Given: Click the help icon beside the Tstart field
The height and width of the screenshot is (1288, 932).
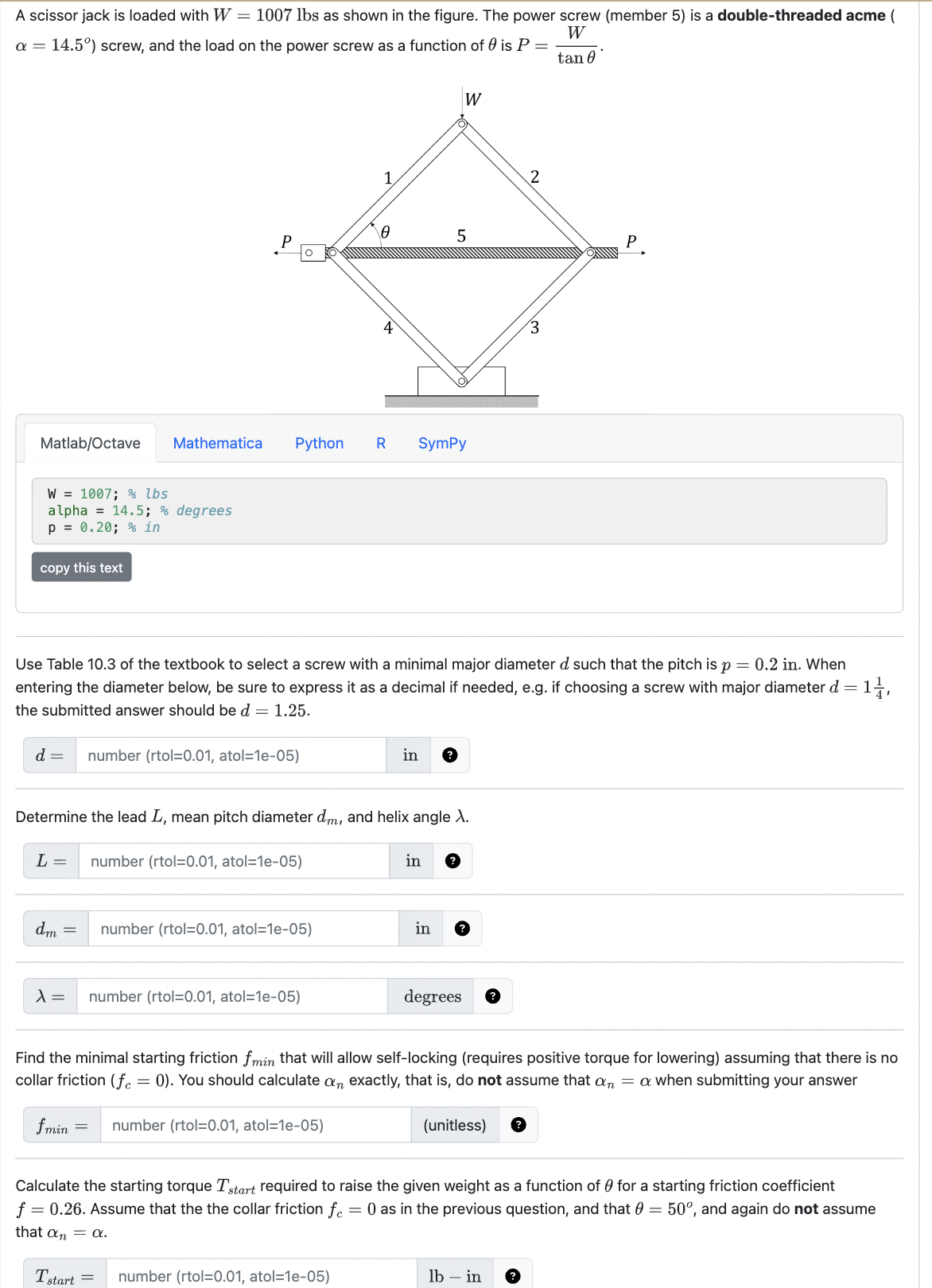Looking at the screenshot, I should [513, 1277].
